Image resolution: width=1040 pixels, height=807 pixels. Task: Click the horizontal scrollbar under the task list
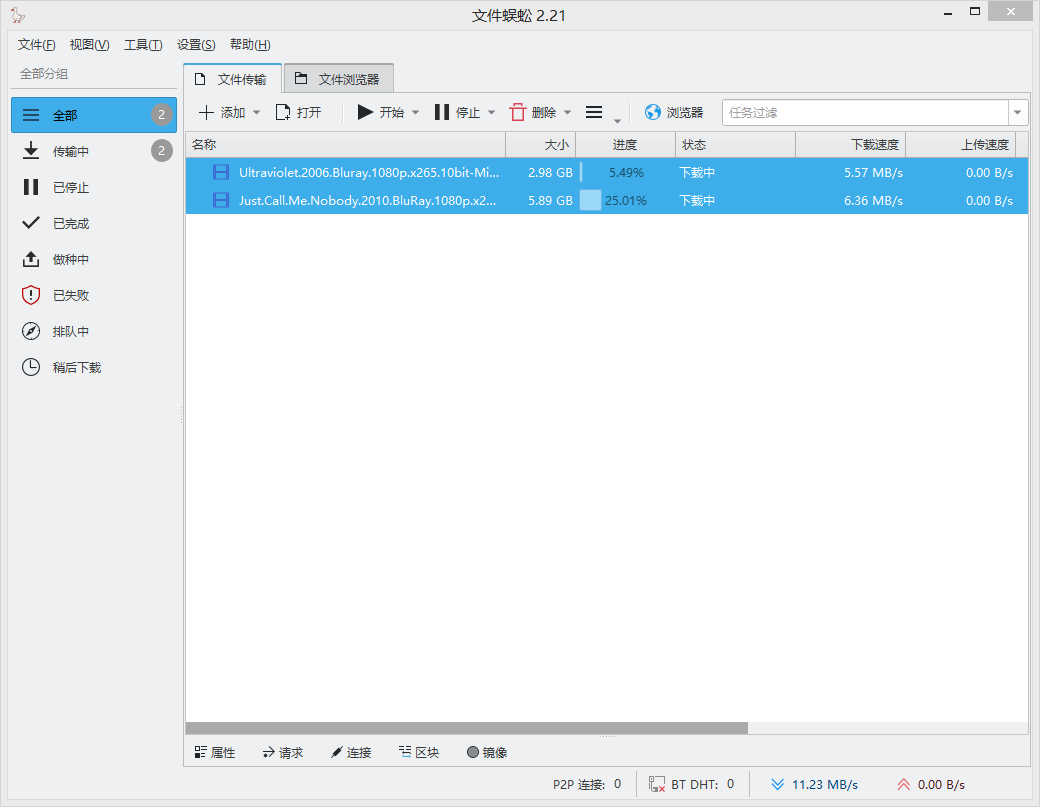tap(466, 728)
